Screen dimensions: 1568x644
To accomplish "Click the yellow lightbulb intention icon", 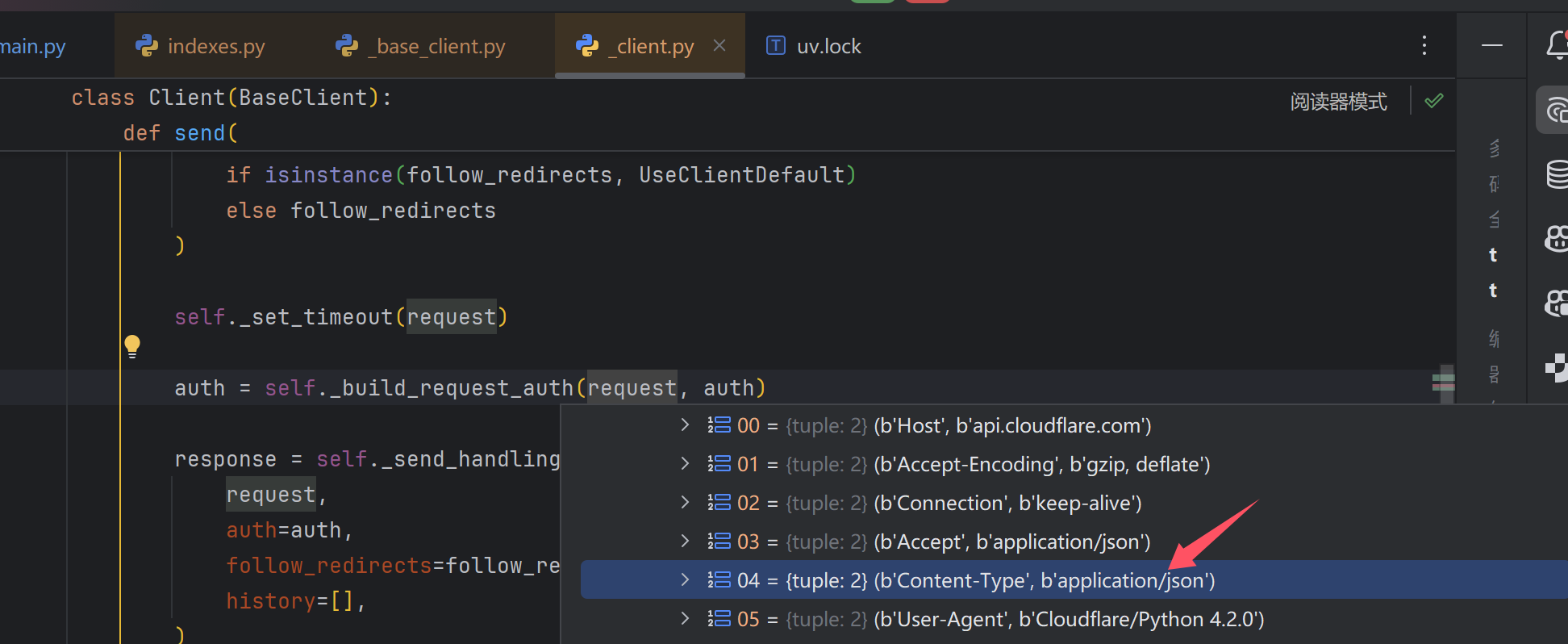I will [x=132, y=346].
